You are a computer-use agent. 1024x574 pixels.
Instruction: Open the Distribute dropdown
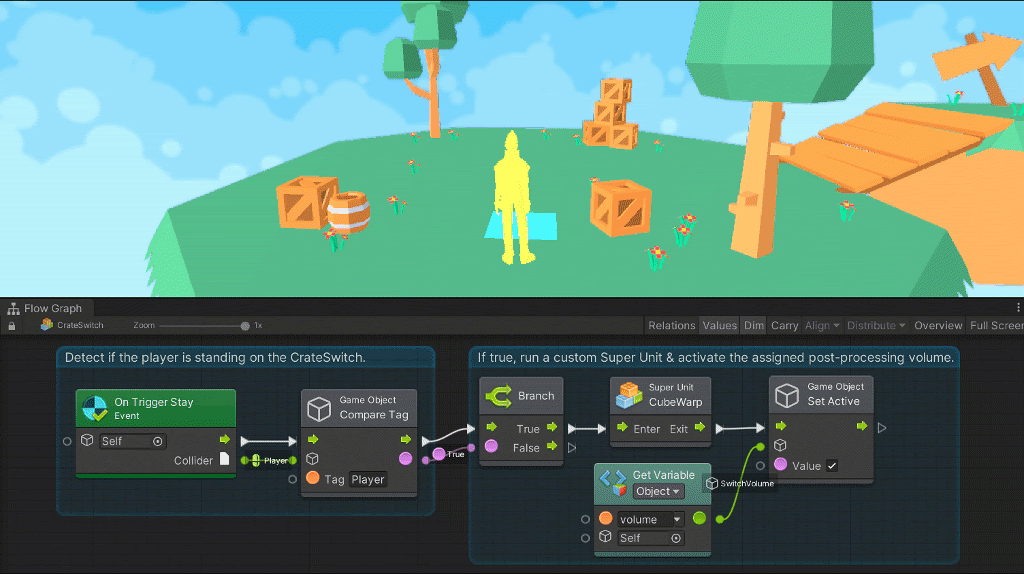[876, 325]
